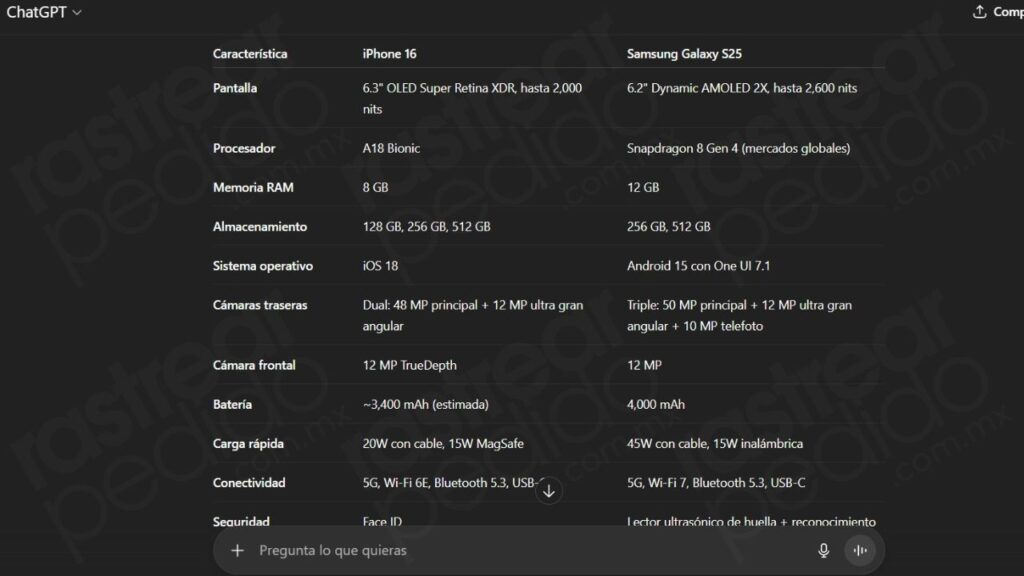This screenshot has height=576, width=1024.
Task: Select the "Cámaras traseras" row label
Action: click(x=260, y=305)
